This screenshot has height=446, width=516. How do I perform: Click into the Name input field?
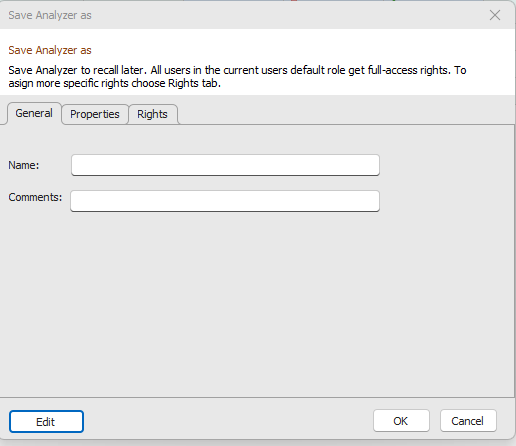coord(225,165)
